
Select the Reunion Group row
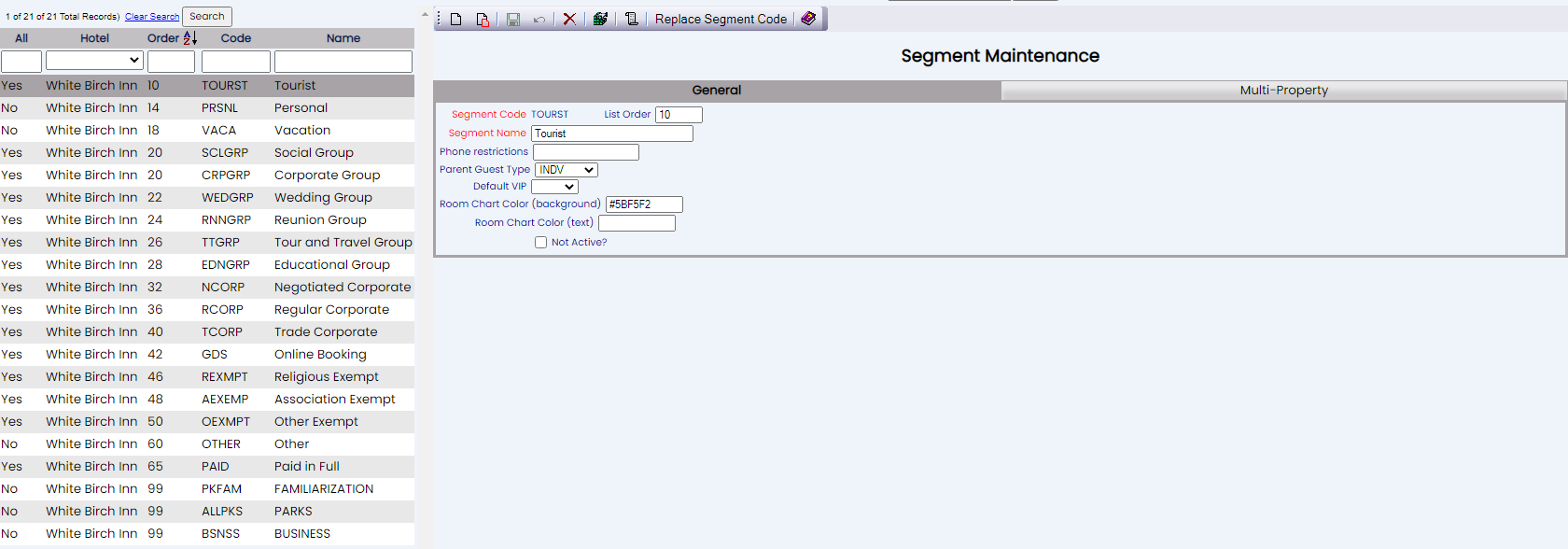pyautogui.click(x=207, y=219)
